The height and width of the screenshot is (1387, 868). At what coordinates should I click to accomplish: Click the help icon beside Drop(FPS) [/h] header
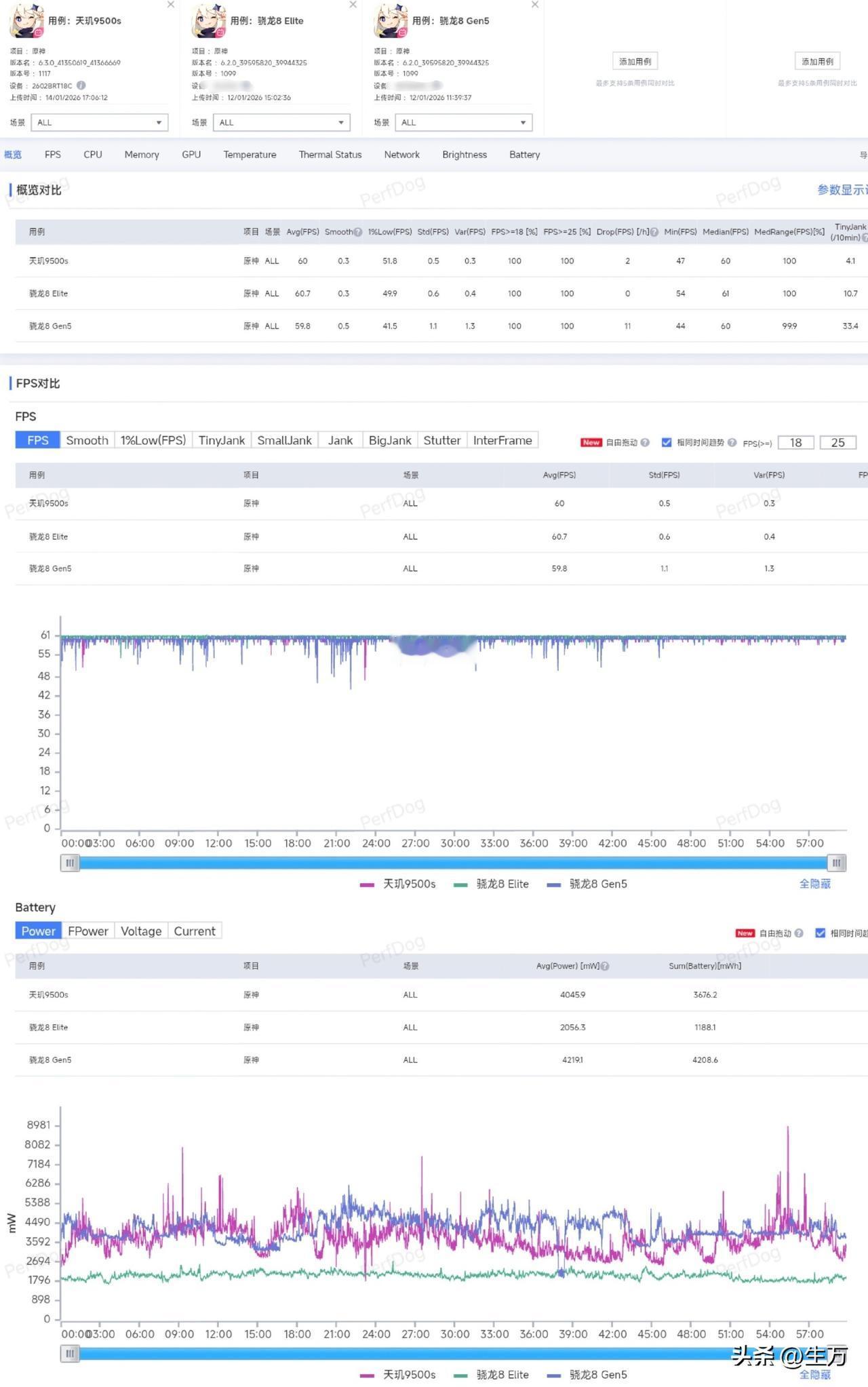[x=654, y=232]
